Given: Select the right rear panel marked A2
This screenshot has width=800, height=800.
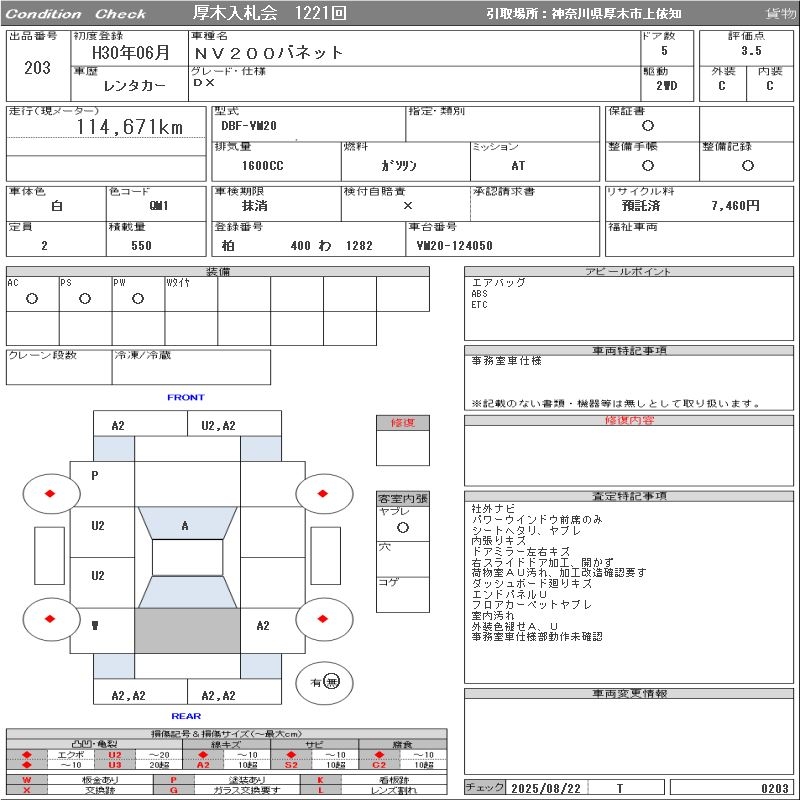Looking at the screenshot, I should 263,626.
